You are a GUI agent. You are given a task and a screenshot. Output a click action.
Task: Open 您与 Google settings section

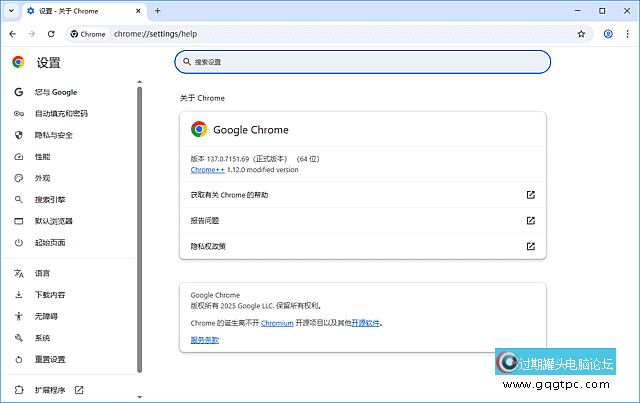(56, 92)
